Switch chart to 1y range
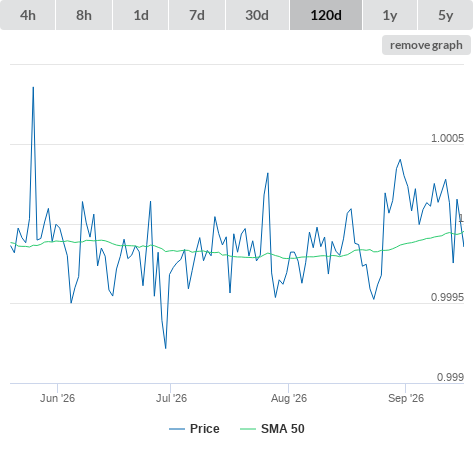 click(390, 15)
